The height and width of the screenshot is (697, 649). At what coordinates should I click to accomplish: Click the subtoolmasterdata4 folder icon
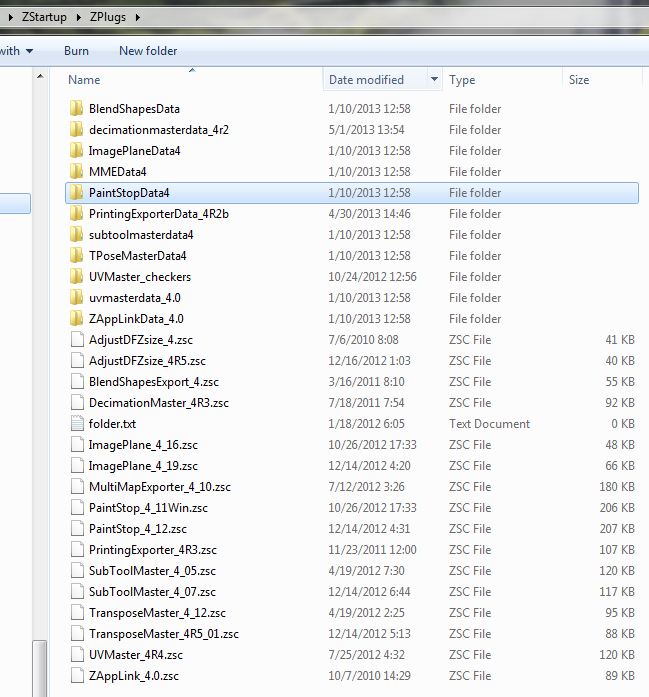(x=76, y=234)
